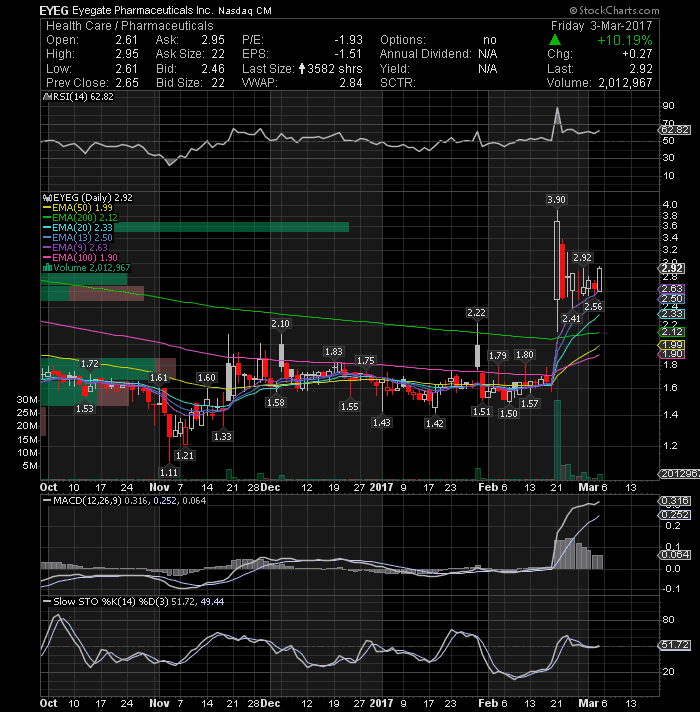Click the 30M volume axis label
The height and width of the screenshot is (712, 700).
click(27, 400)
